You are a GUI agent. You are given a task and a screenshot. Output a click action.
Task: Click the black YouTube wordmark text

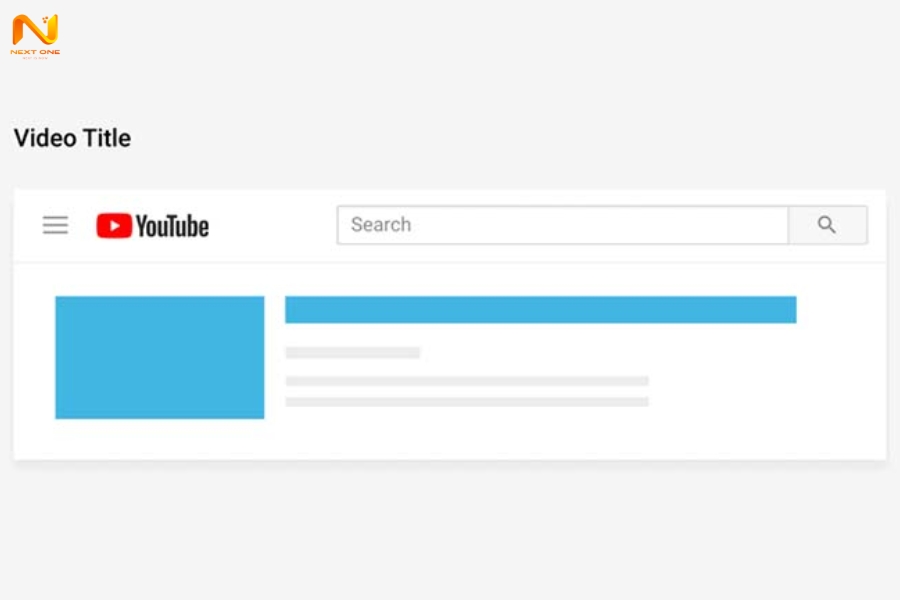point(172,226)
